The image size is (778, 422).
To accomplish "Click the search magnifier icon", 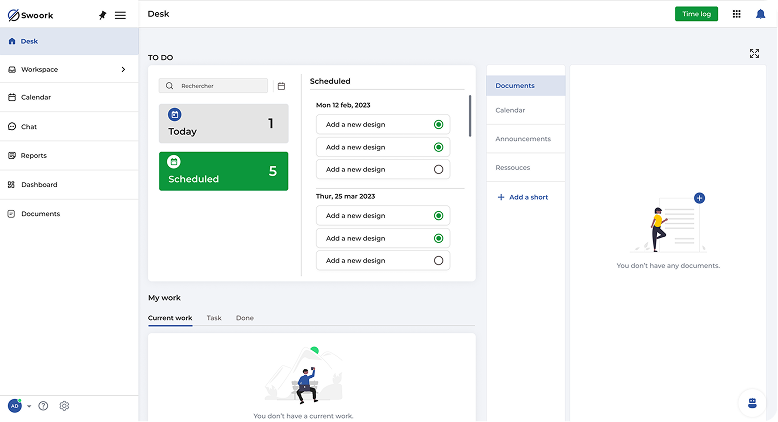I will coord(170,86).
